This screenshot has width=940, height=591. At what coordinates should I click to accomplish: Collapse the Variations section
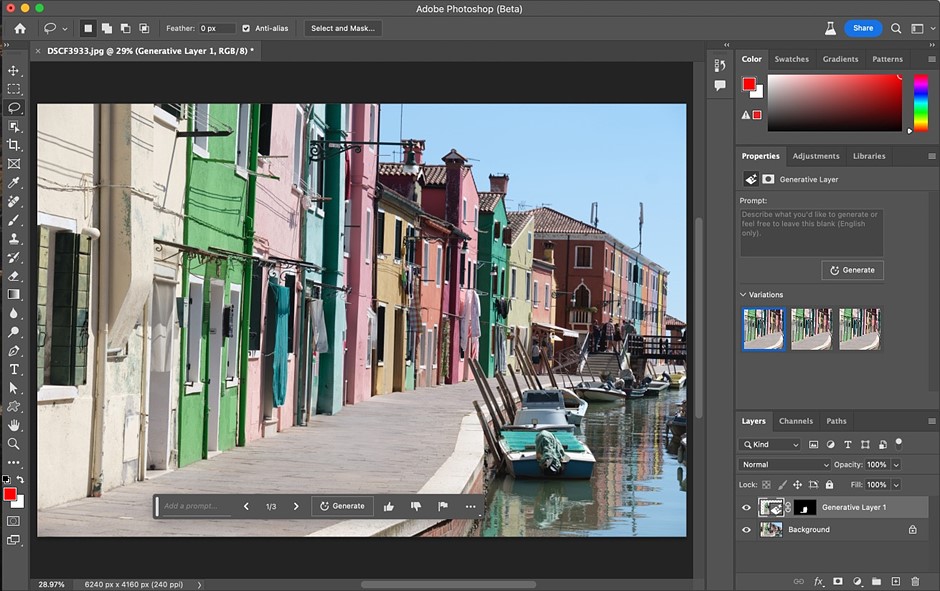pos(741,294)
